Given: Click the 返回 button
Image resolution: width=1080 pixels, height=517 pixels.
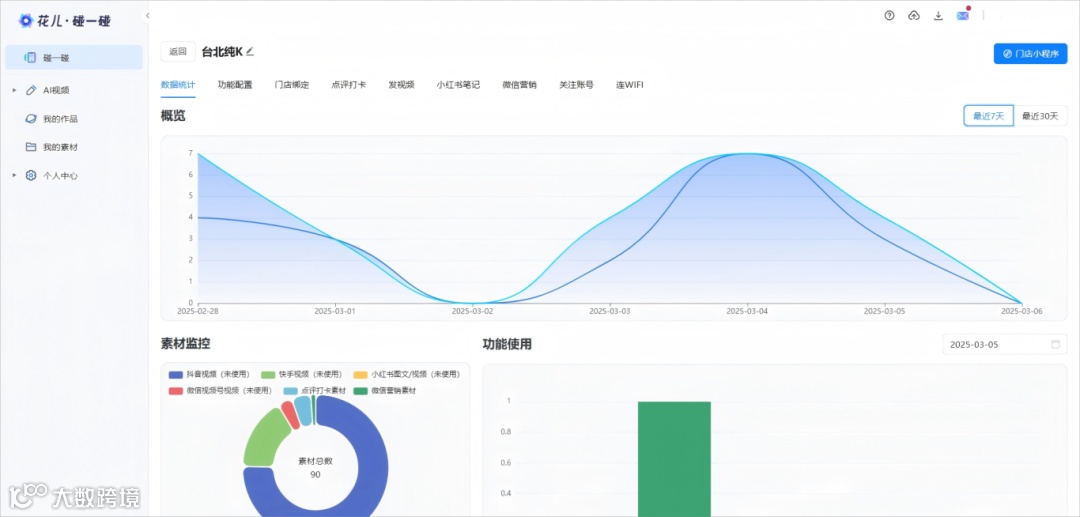Looking at the screenshot, I should coord(178,52).
